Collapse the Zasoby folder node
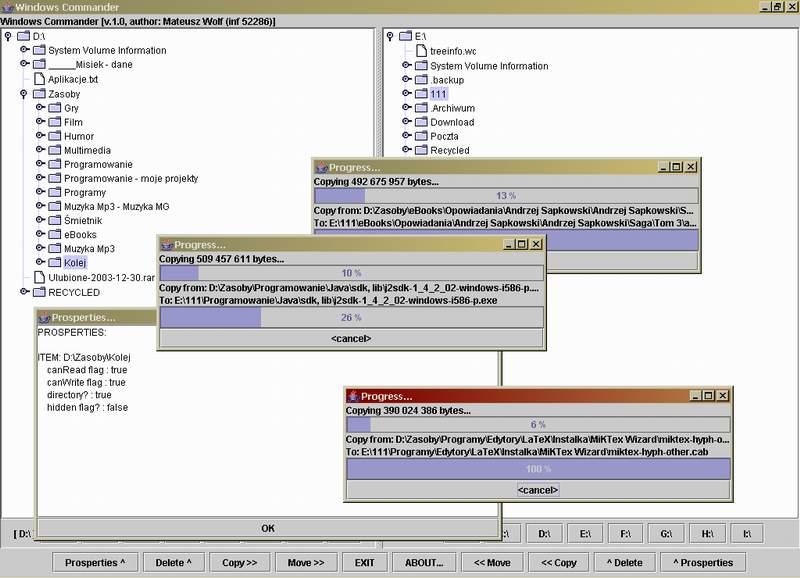800x578 pixels. (x=23, y=94)
